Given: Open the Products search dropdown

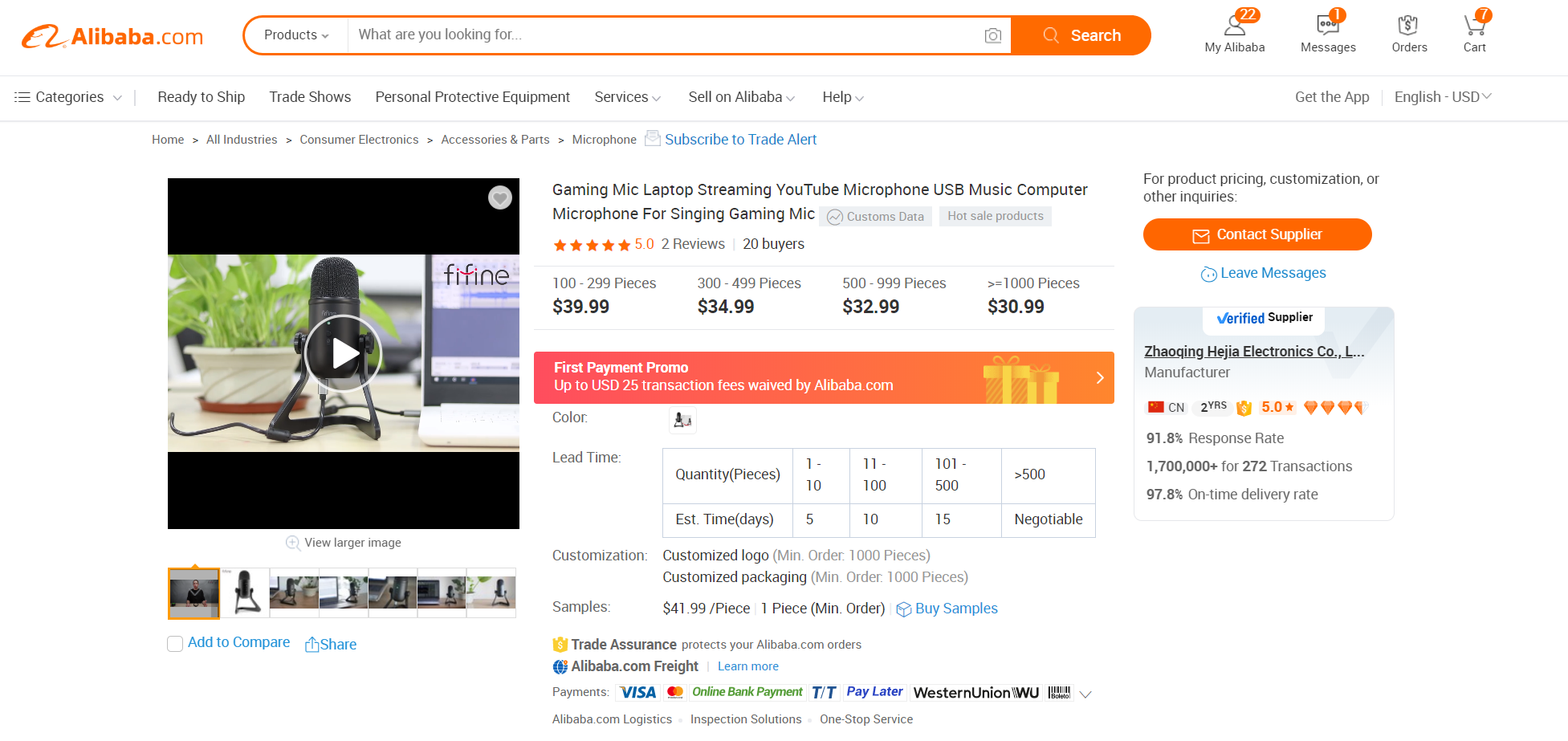Looking at the screenshot, I should (x=296, y=35).
